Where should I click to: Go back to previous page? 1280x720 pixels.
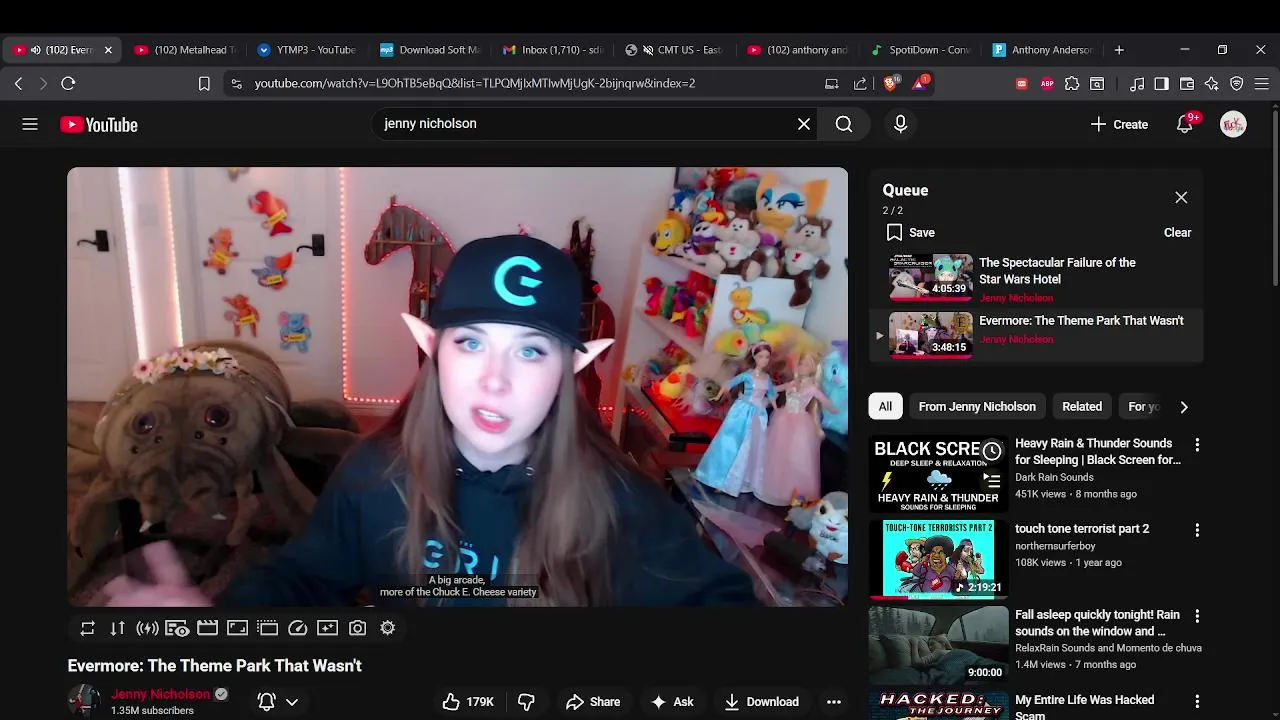18,84
